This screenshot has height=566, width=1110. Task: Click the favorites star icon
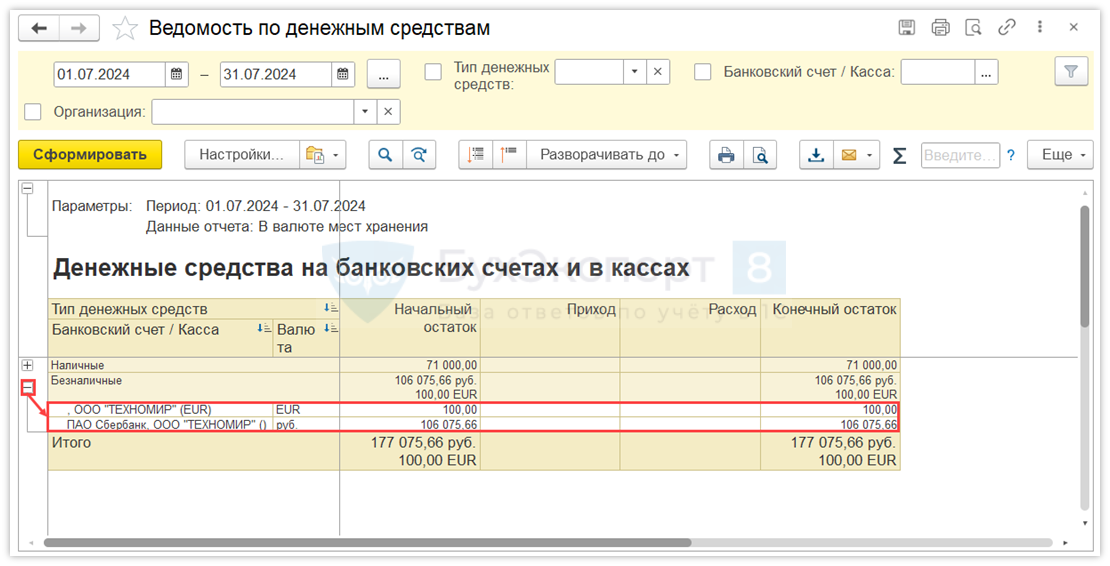coord(125,28)
